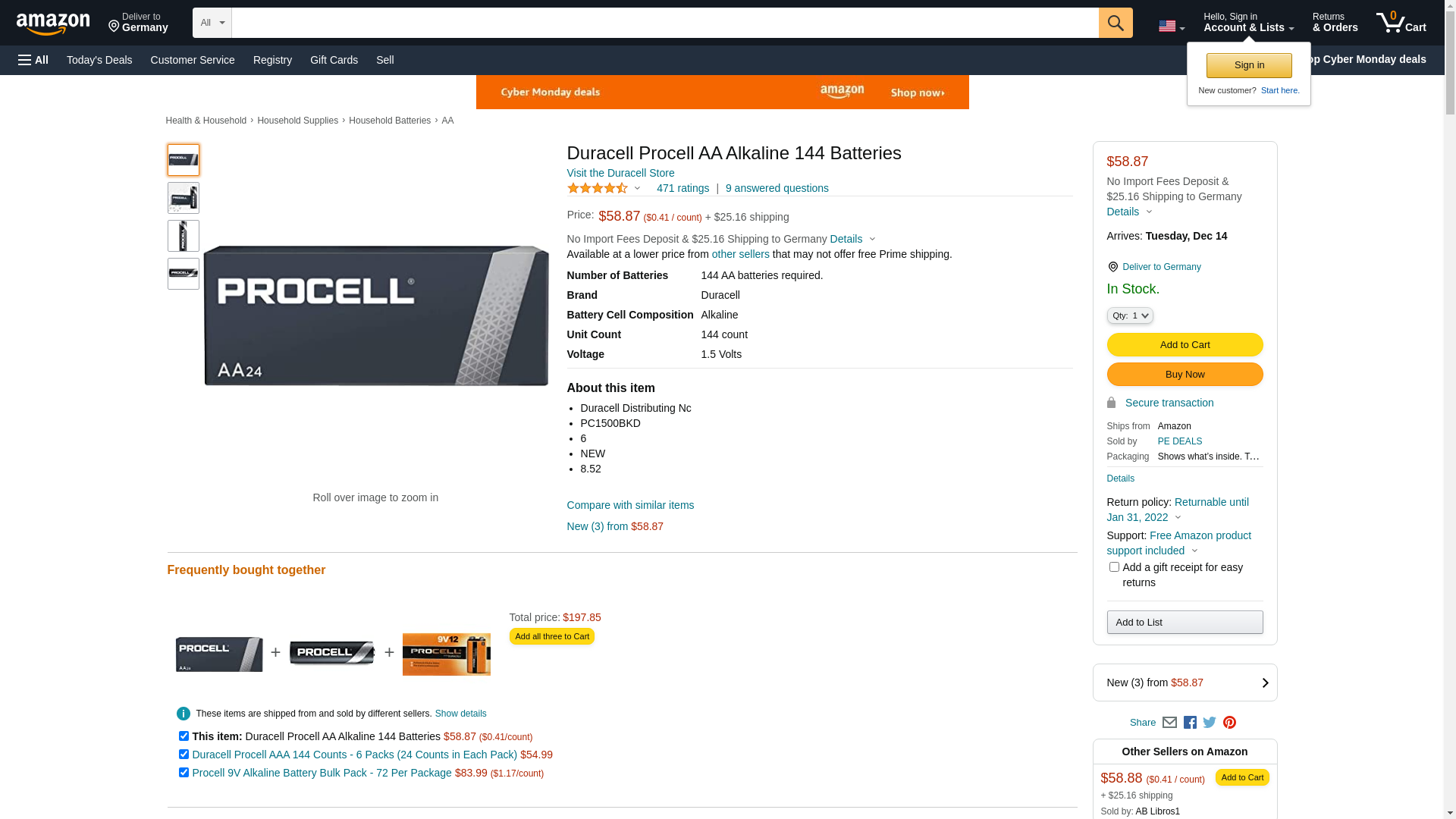Image resolution: width=1456 pixels, height=819 pixels.
Task: Uncheck the Procell 9V Alkaline Battery item
Action: (184, 773)
